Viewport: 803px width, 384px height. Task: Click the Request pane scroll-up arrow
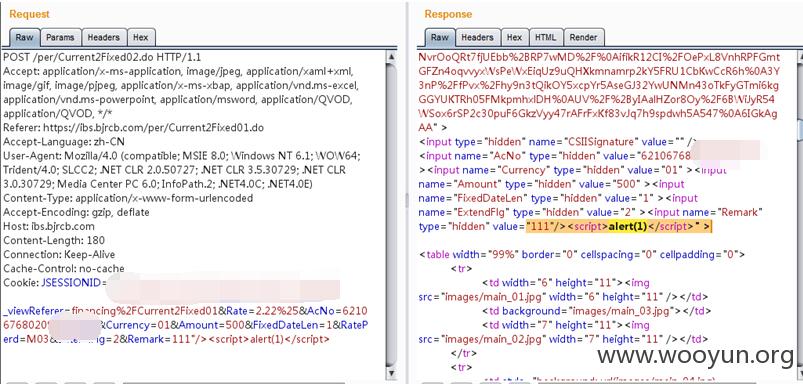point(391,56)
